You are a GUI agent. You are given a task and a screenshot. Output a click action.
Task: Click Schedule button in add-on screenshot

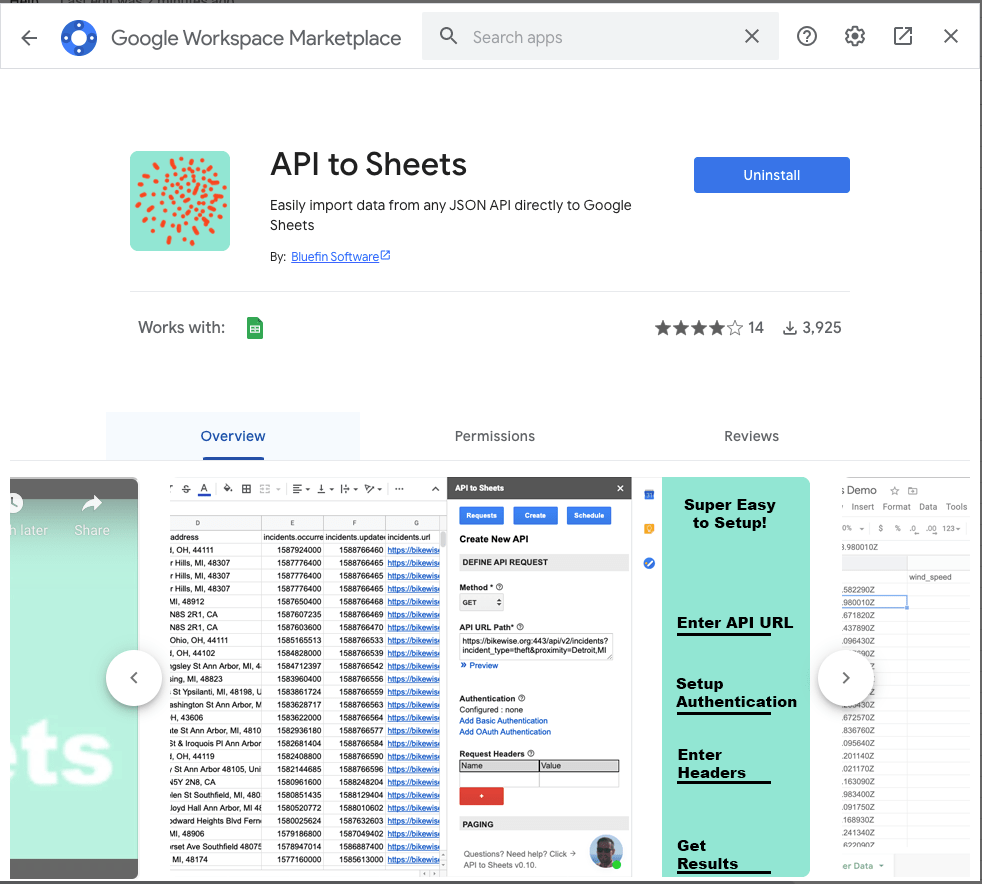(589, 515)
